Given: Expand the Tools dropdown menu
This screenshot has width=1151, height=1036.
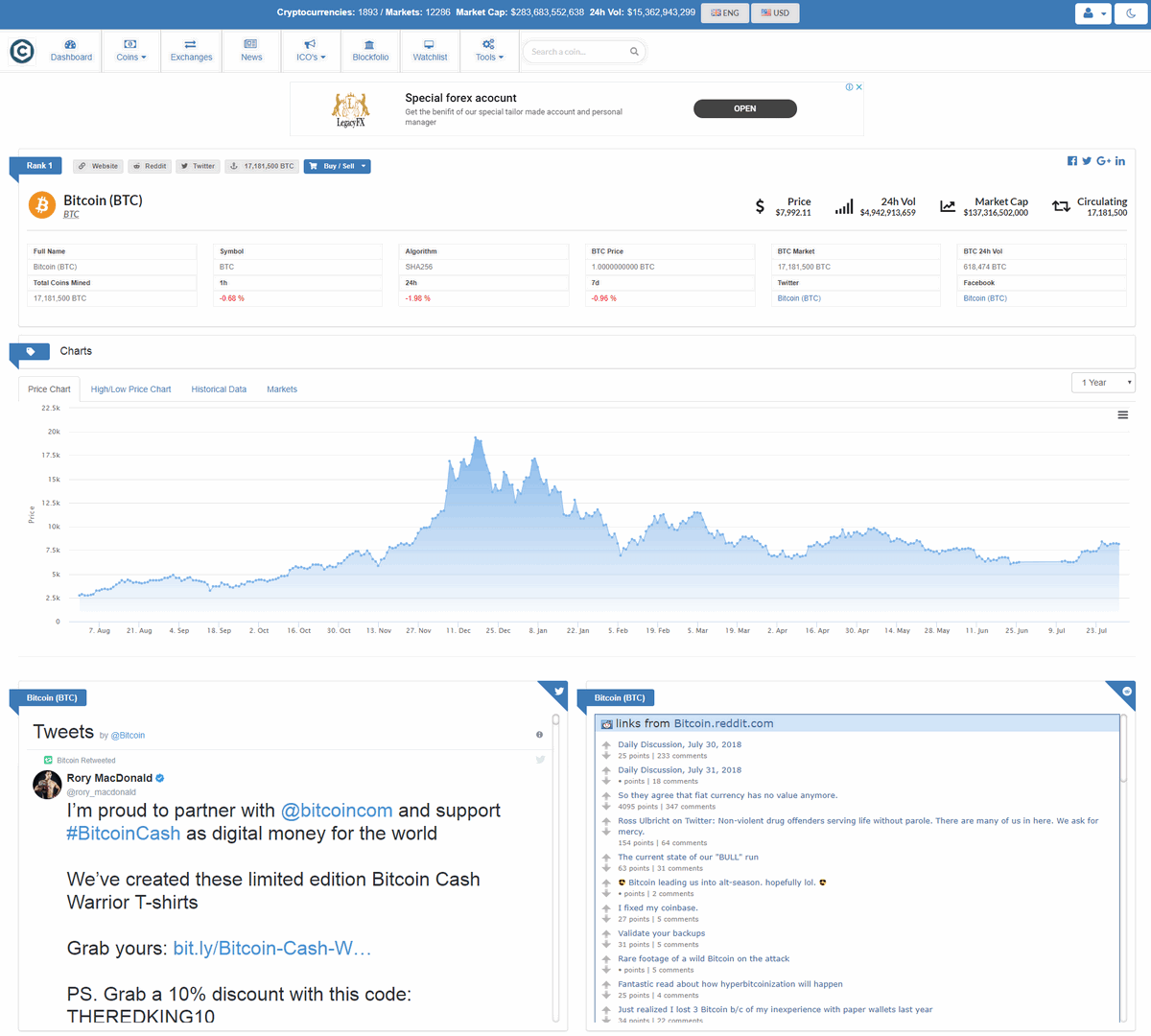Looking at the screenshot, I should [x=489, y=51].
